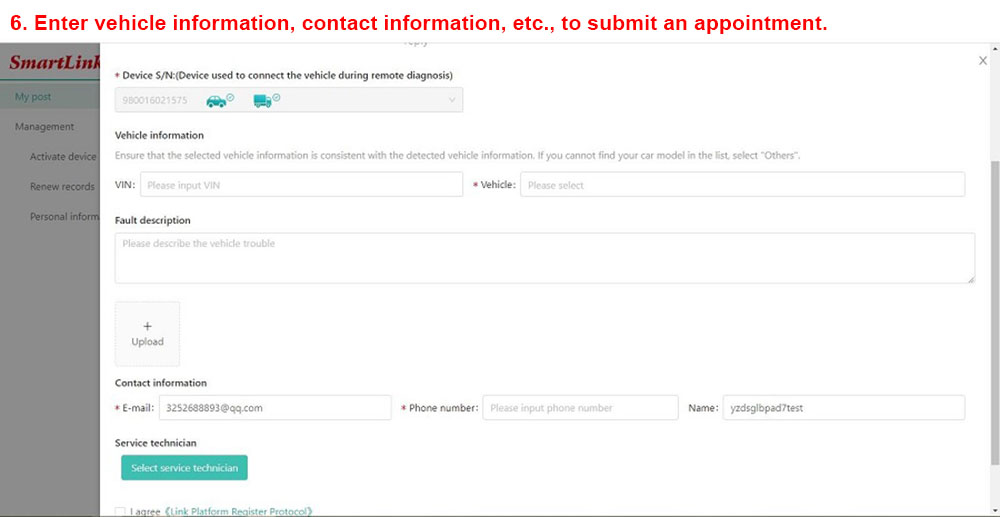Tick the I agree checkbox
Screen dimensions: 1000x517
120,511
